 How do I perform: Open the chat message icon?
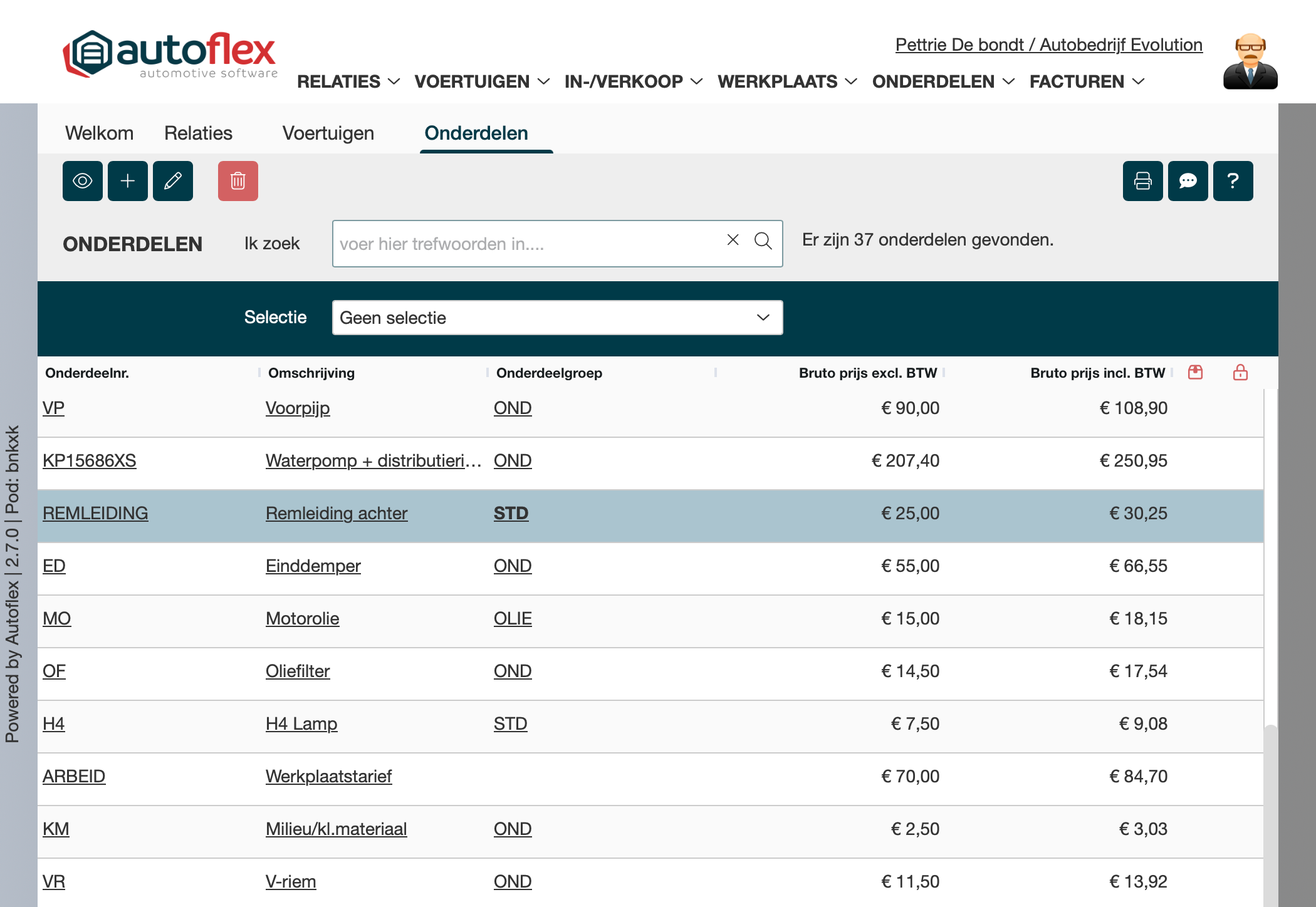1188,181
